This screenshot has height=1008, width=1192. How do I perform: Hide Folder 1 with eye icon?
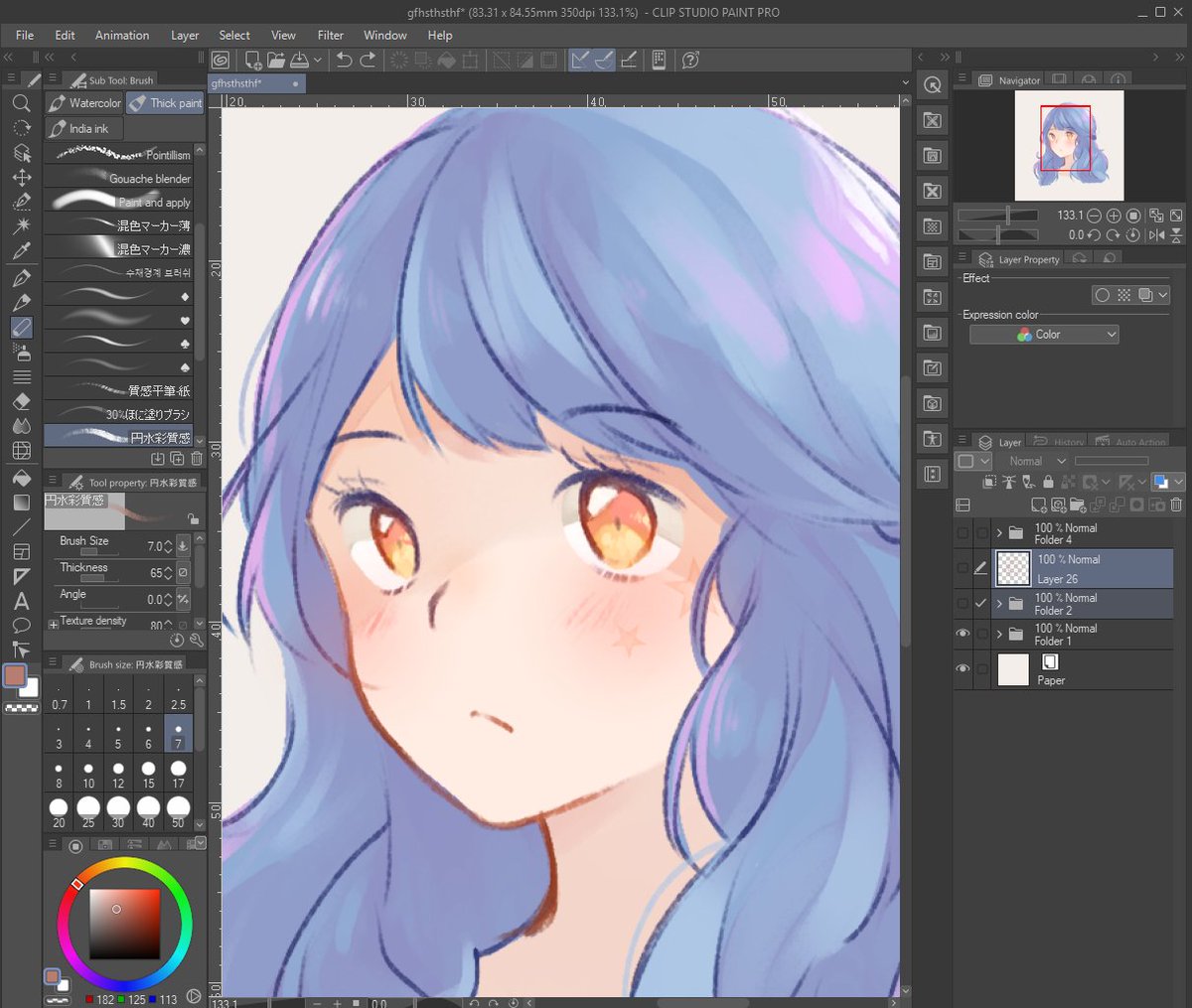click(963, 634)
